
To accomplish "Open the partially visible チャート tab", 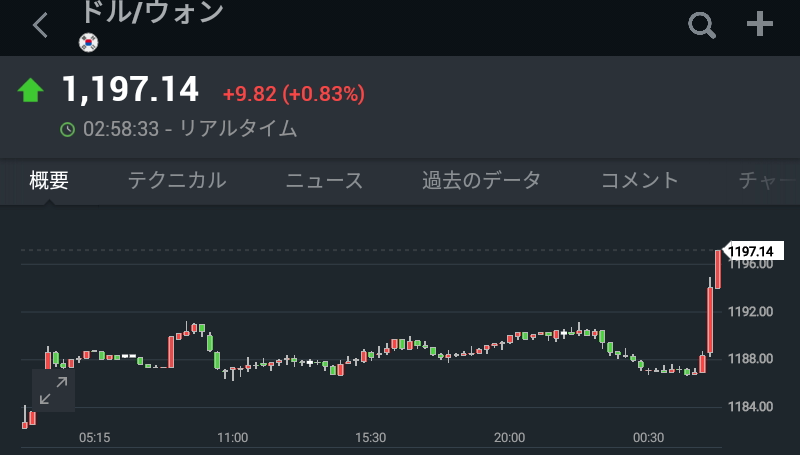I will [767, 181].
